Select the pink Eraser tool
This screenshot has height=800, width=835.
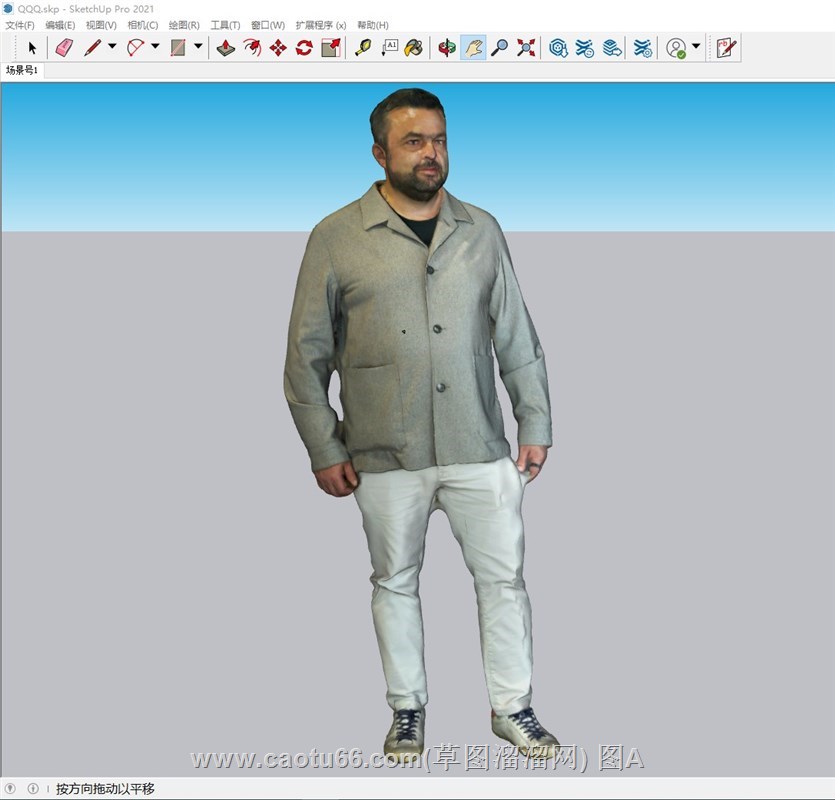tap(64, 48)
